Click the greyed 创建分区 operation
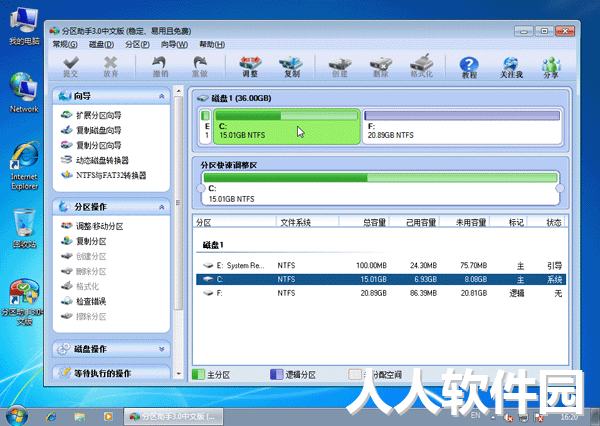 [x=83, y=256]
